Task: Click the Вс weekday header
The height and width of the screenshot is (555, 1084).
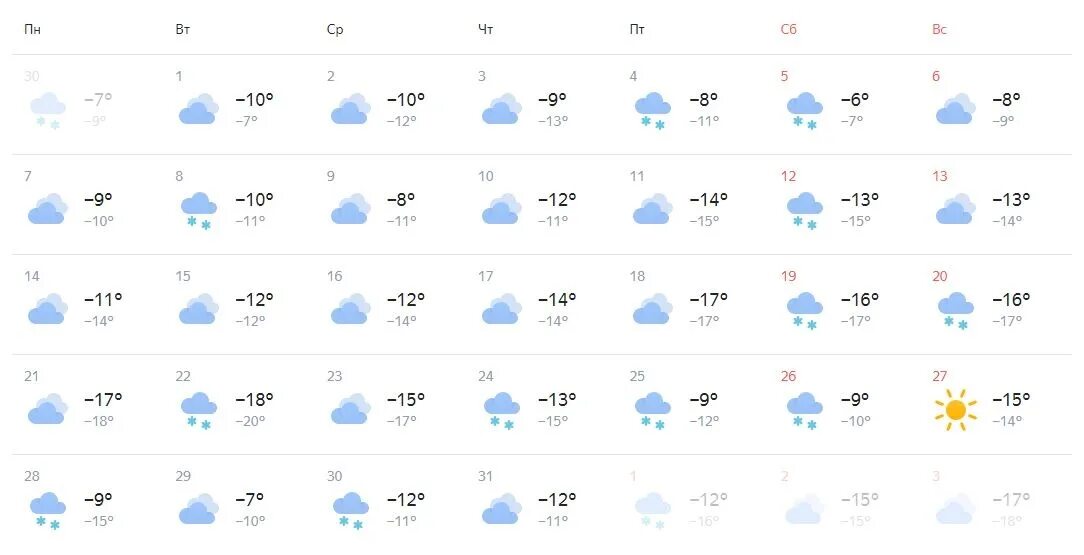Action: (939, 30)
